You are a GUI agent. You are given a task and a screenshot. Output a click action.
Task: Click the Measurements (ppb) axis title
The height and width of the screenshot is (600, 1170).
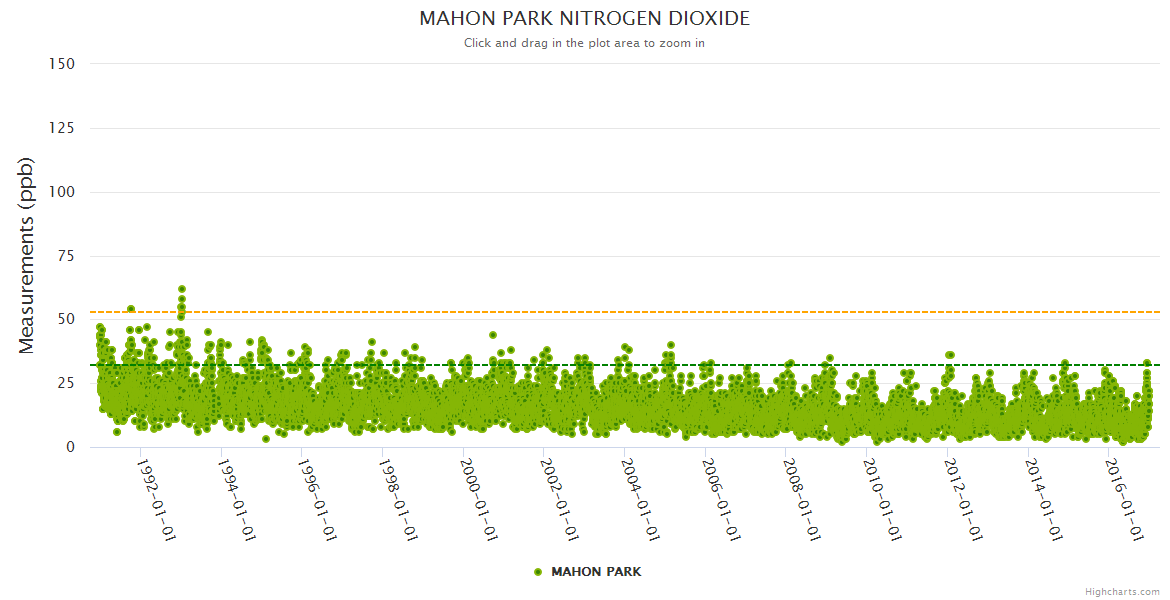tap(27, 255)
